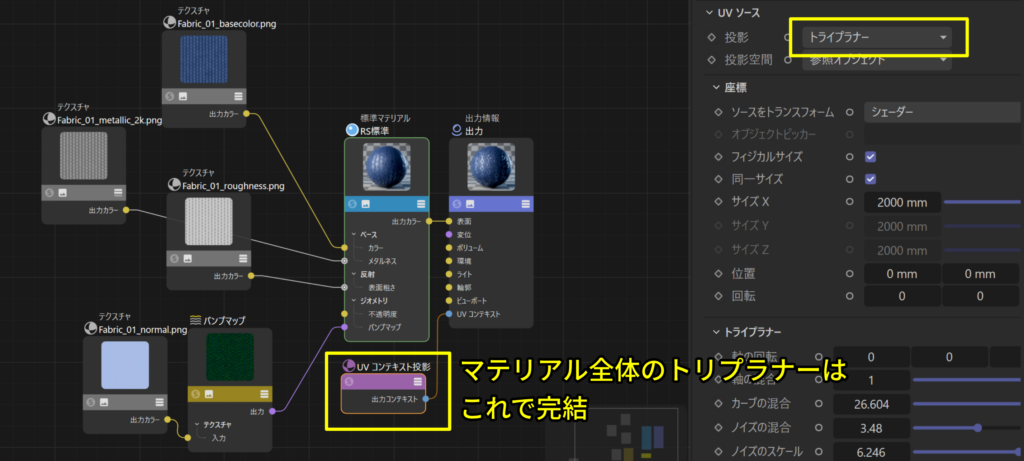Click the サイズ X 2000 mm input field
This screenshot has width=1024, height=461.
pos(902,202)
